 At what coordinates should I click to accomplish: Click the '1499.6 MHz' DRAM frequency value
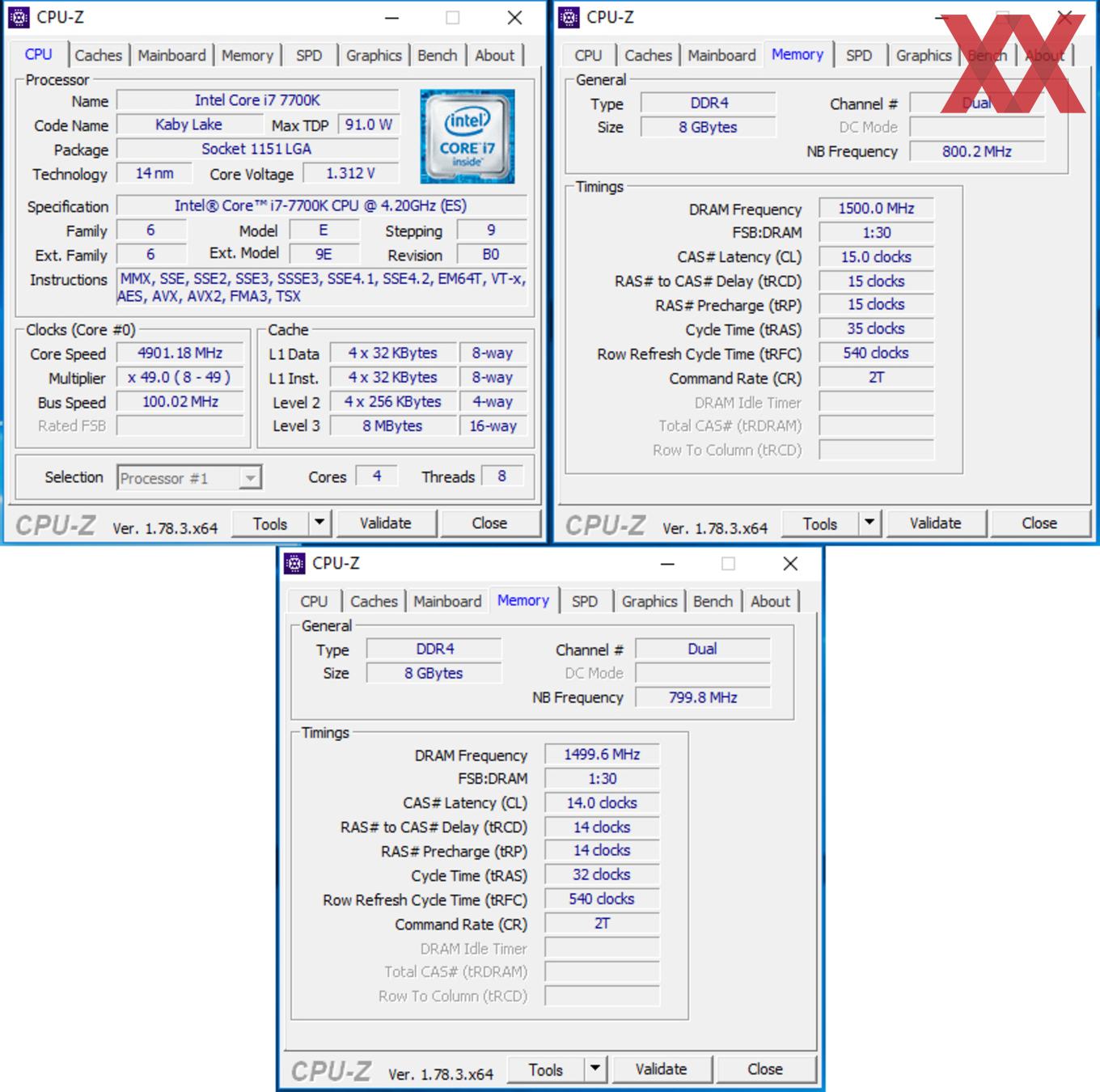pyautogui.click(x=603, y=754)
